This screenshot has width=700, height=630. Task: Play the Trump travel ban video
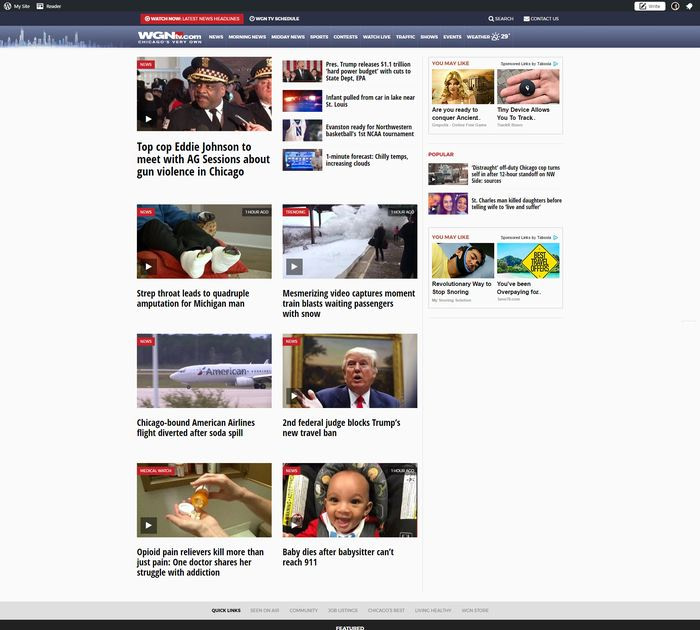(294, 396)
